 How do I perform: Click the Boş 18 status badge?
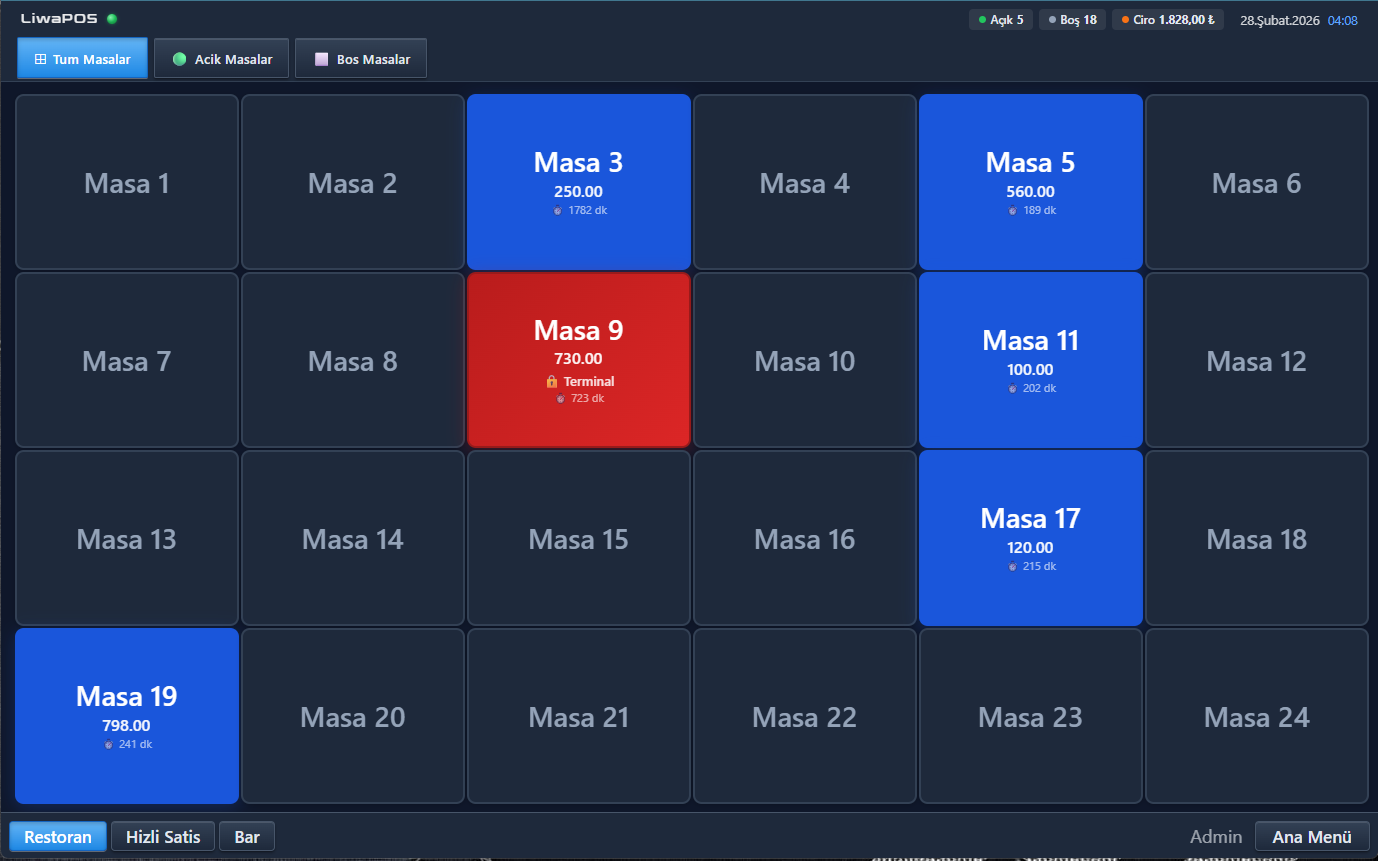[x=1072, y=20]
